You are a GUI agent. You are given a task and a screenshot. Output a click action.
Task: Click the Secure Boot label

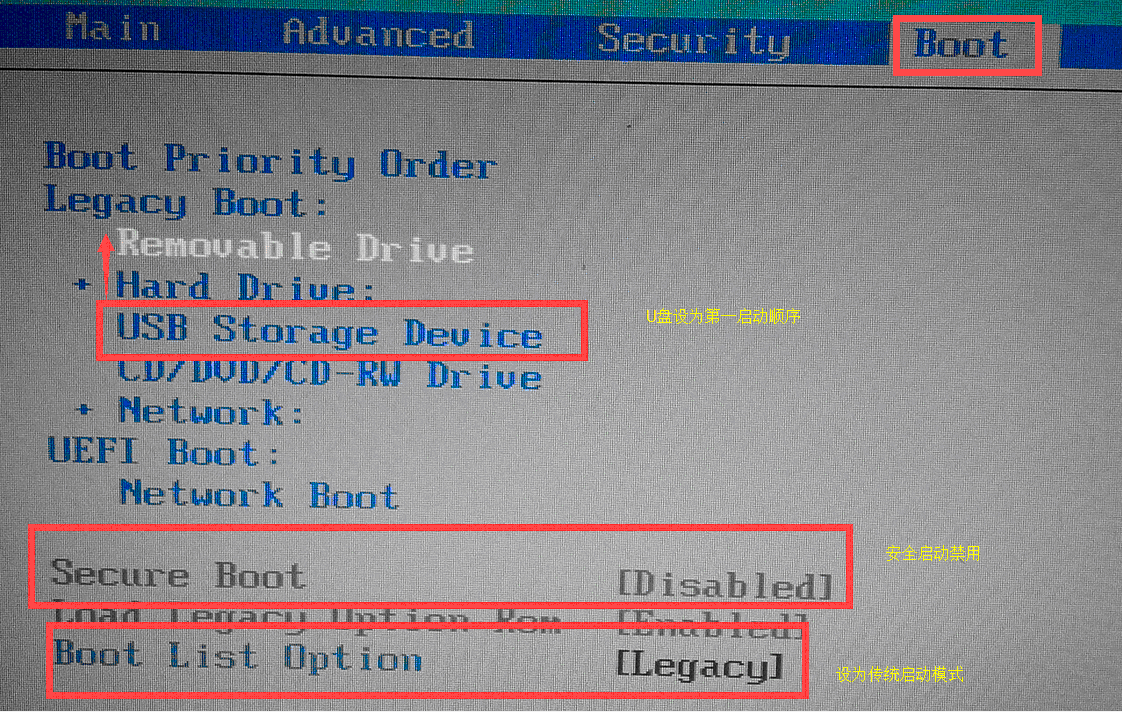pos(178,575)
